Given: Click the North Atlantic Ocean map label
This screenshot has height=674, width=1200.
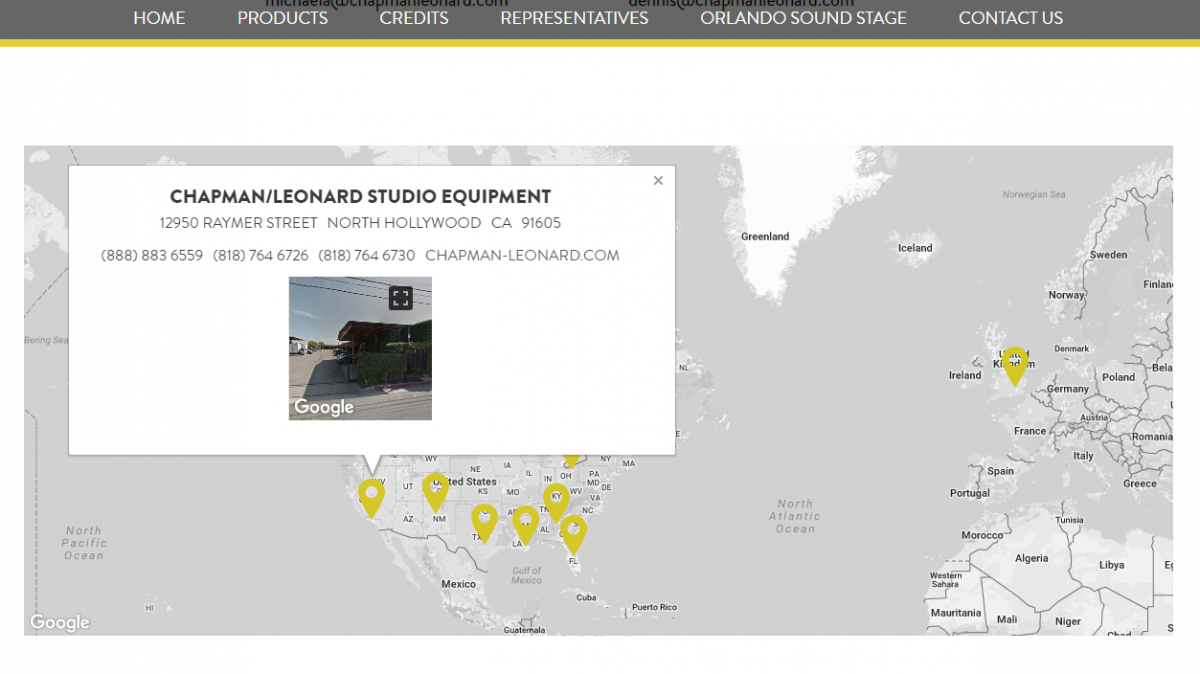Looking at the screenshot, I should point(796,516).
